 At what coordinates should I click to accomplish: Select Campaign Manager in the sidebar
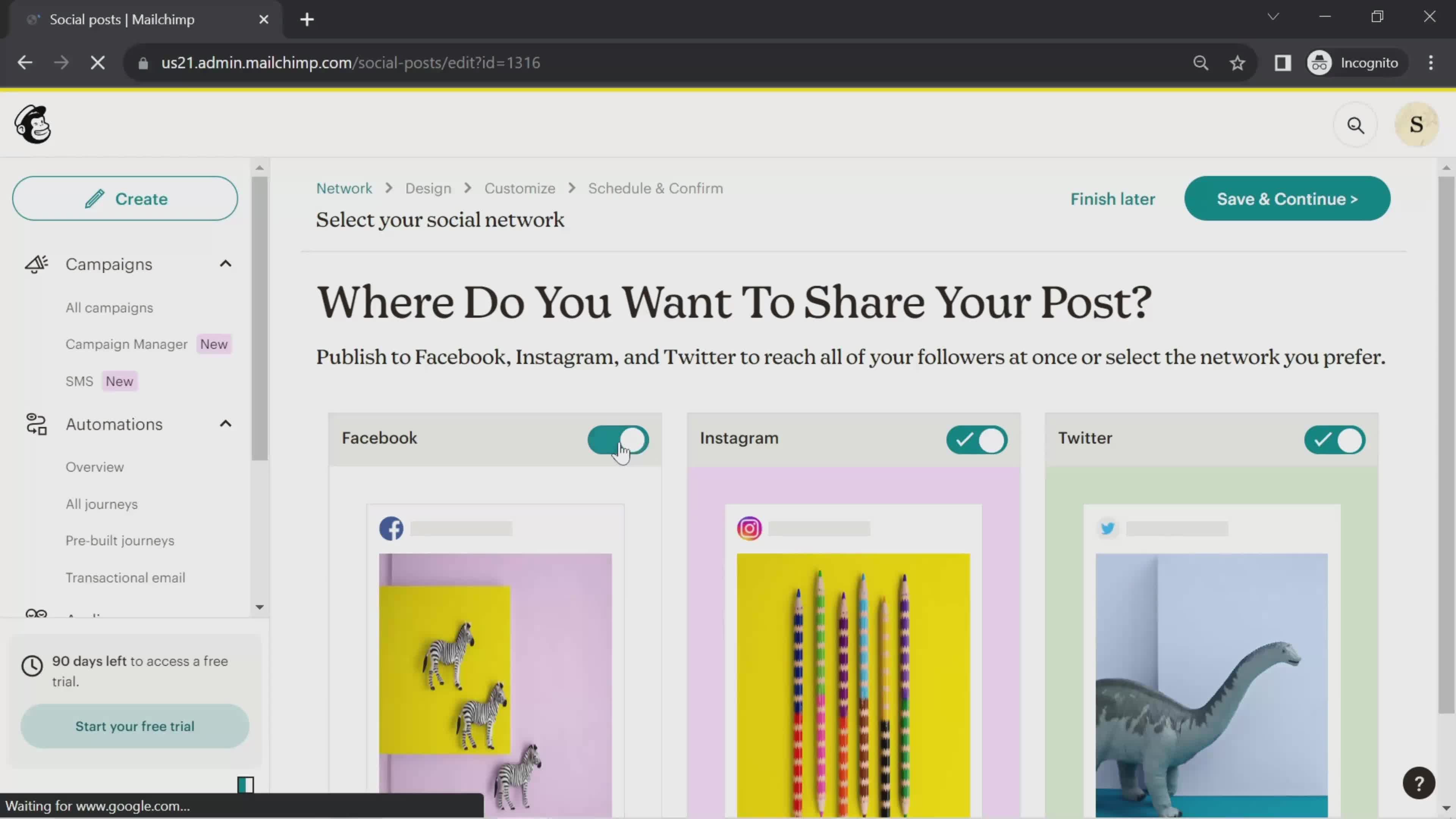coord(127,344)
